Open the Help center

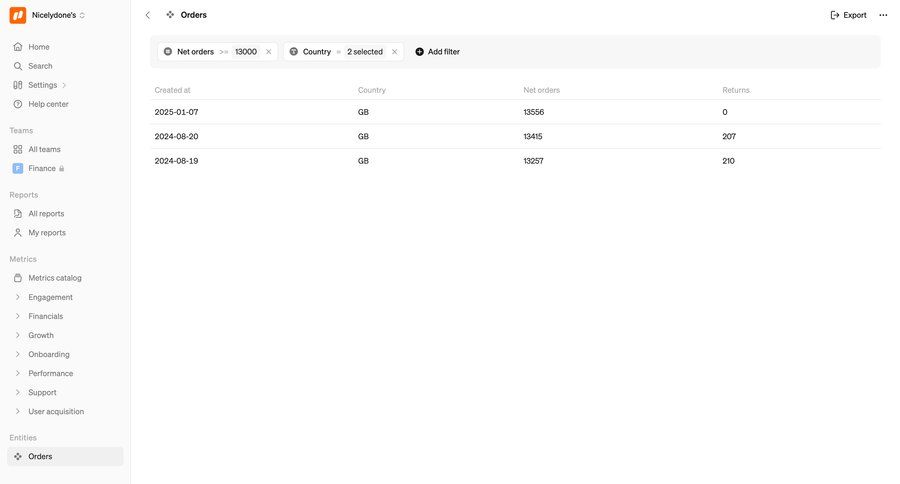(48, 104)
